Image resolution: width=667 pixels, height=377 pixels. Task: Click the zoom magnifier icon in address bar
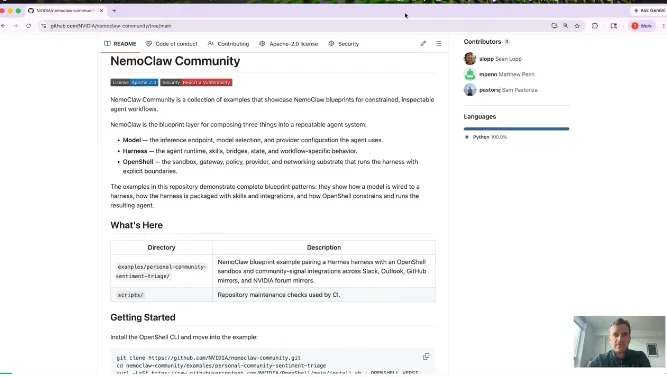pos(565,26)
